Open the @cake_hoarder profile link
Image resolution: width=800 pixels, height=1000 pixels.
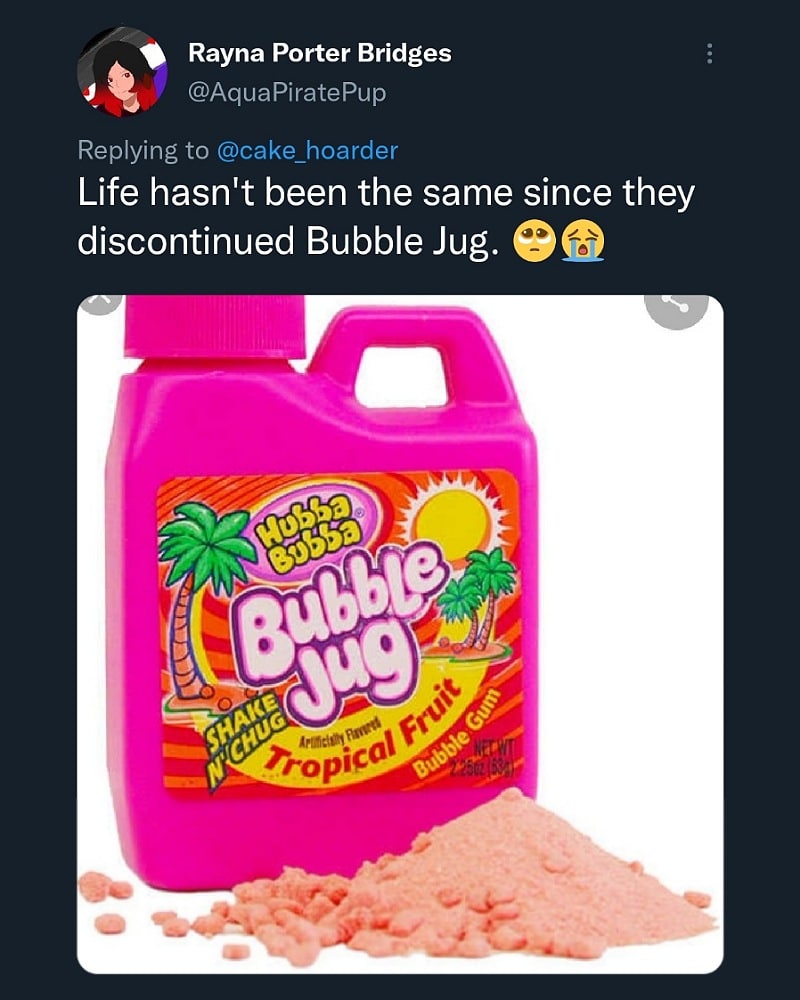(x=307, y=151)
